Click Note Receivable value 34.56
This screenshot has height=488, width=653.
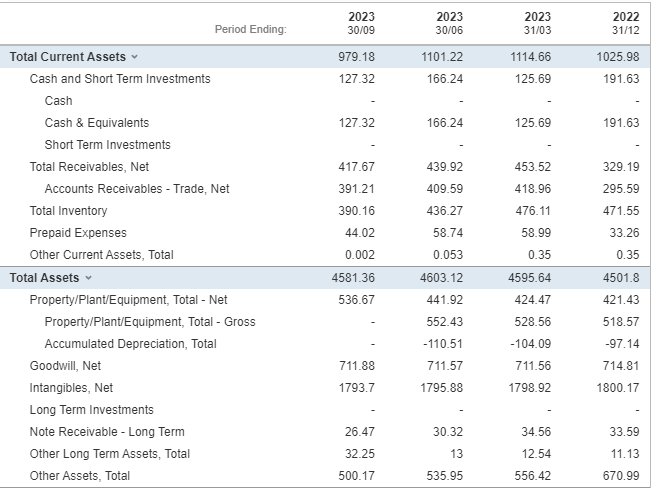(536, 432)
